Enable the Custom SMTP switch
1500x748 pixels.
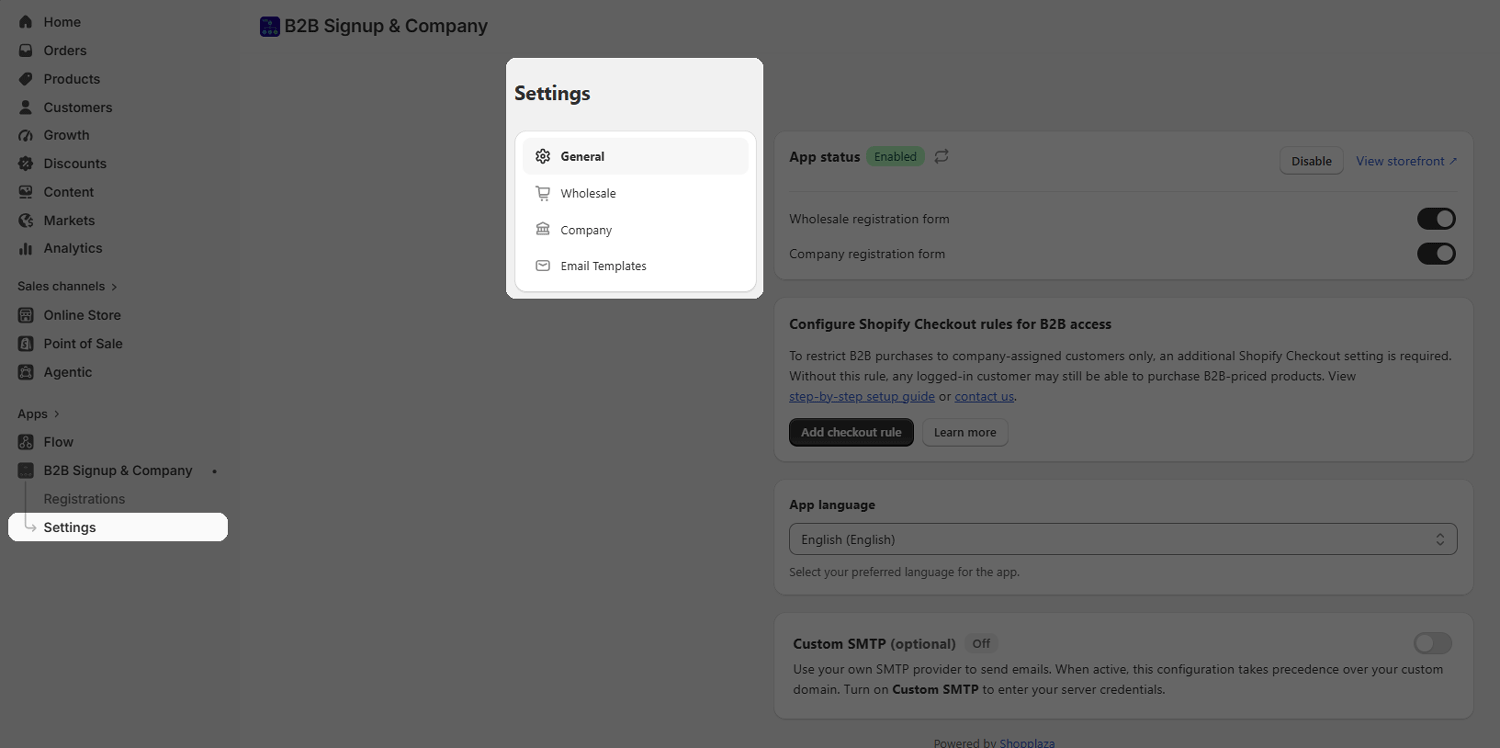coord(1433,643)
